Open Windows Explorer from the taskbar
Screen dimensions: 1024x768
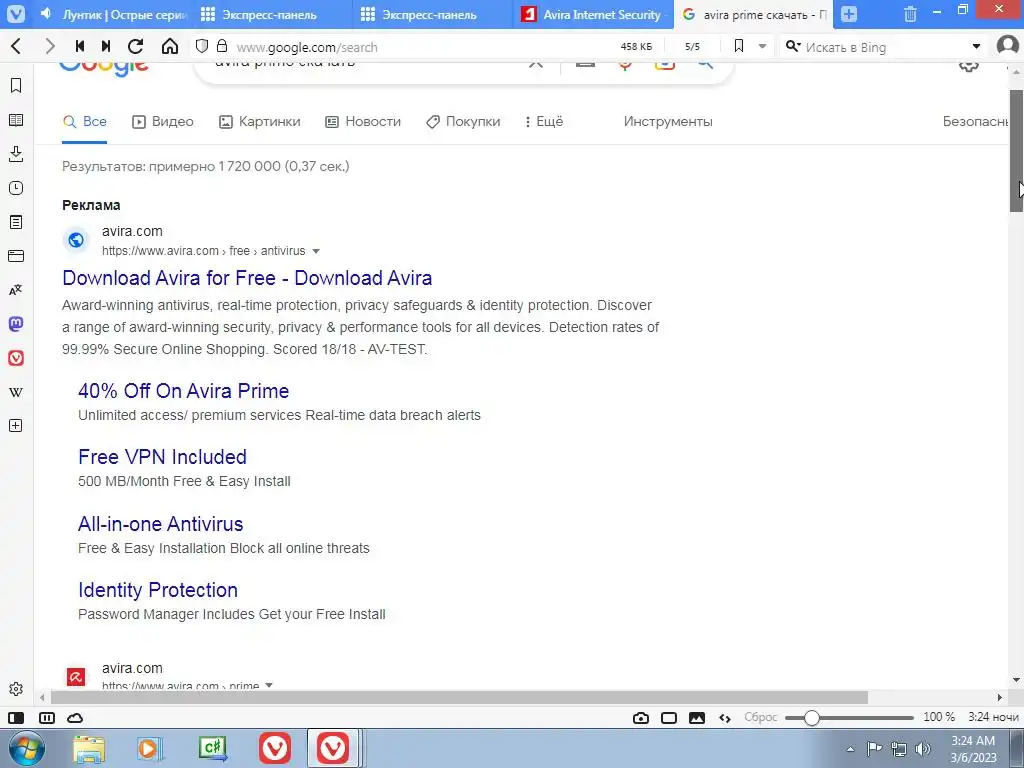pos(89,749)
